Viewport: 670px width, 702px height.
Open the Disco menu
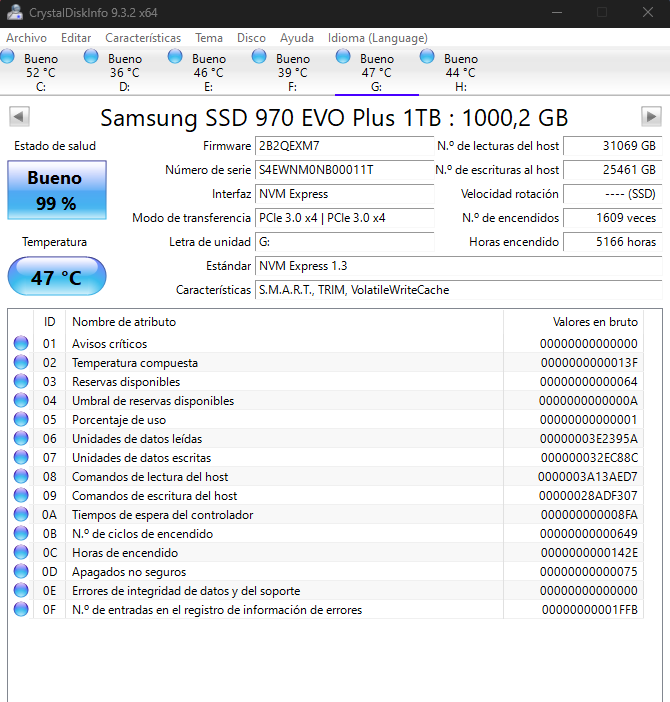tap(252, 38)
